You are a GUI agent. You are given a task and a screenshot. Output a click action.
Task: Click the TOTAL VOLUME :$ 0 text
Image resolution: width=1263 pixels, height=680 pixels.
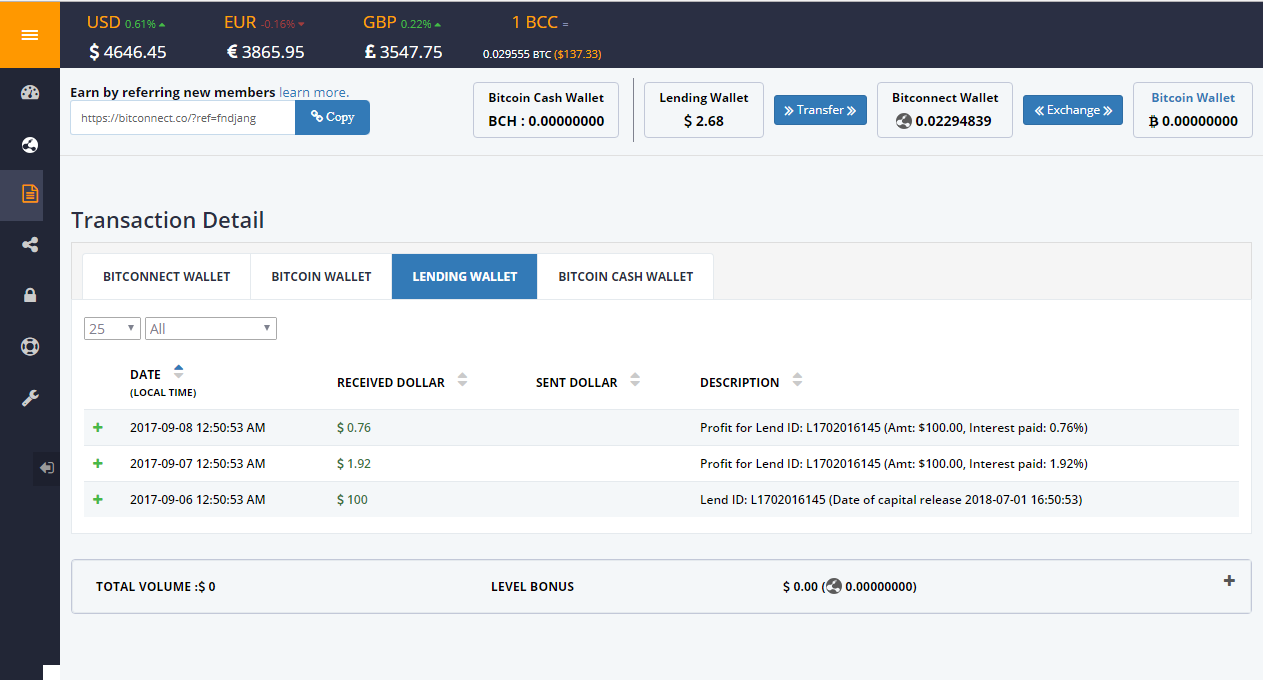156,587
